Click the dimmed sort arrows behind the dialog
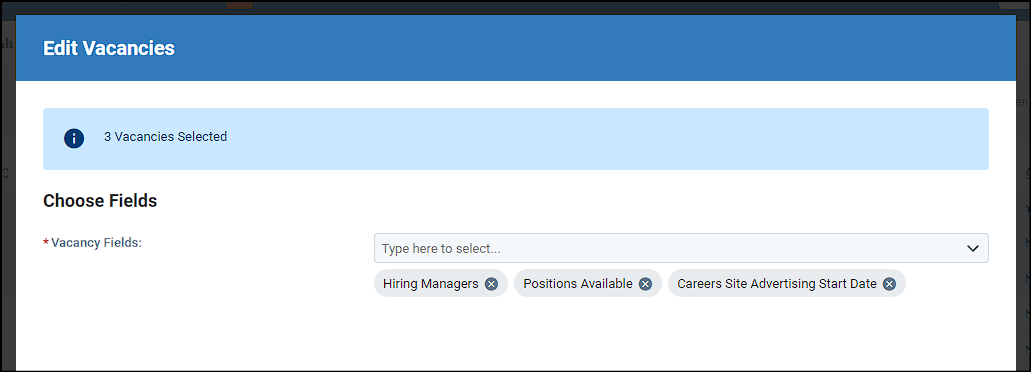The height and width of the screenshot is (372, 1031). [x=6, y=174]
